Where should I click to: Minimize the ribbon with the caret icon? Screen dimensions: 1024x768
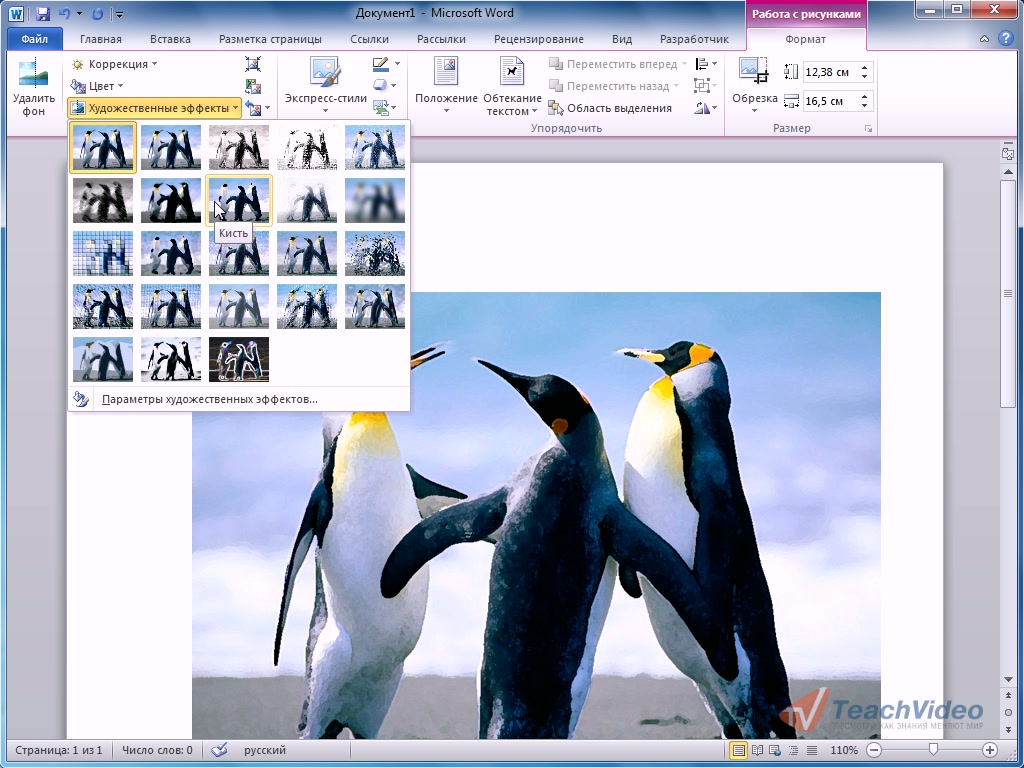point(984,39)
